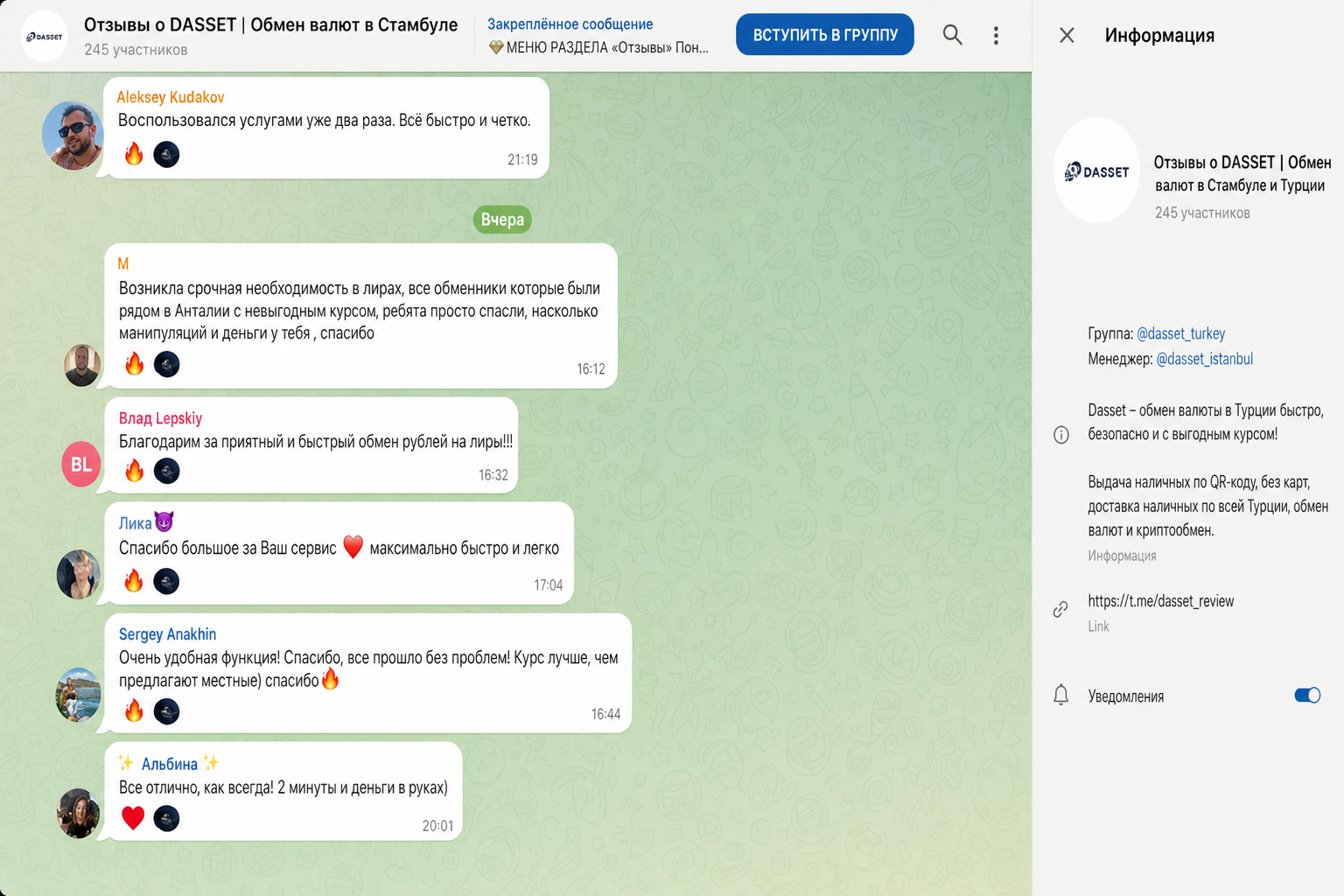The image size is (1344, 896).
Task: Click the sender name Лика
Action: (136, 523)
